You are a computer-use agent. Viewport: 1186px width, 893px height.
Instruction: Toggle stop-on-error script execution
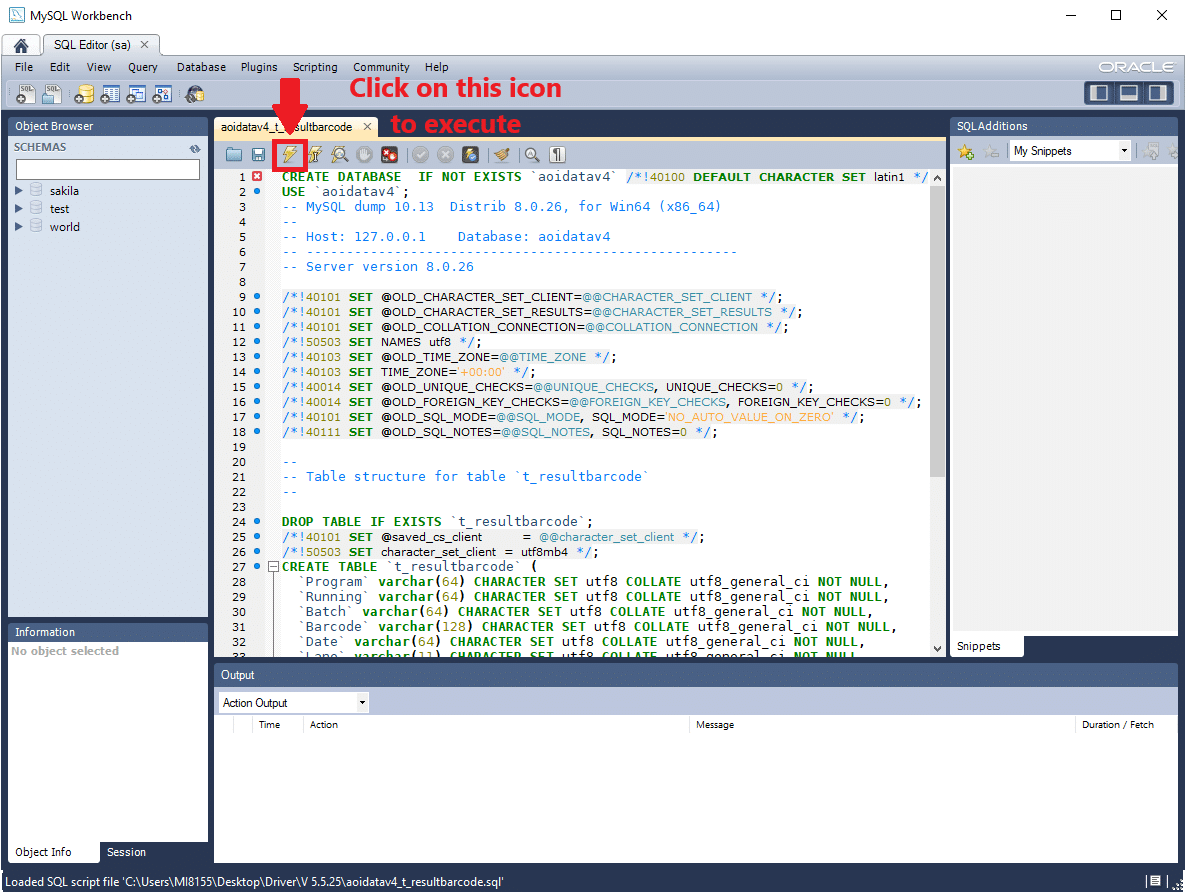[x=390, y=155]
